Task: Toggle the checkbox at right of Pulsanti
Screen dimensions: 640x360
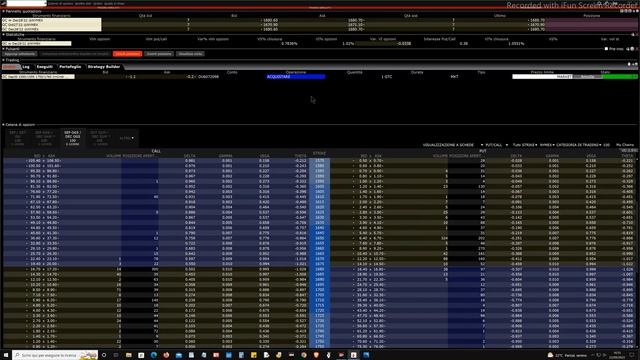Action: click(x=606, y=49)
